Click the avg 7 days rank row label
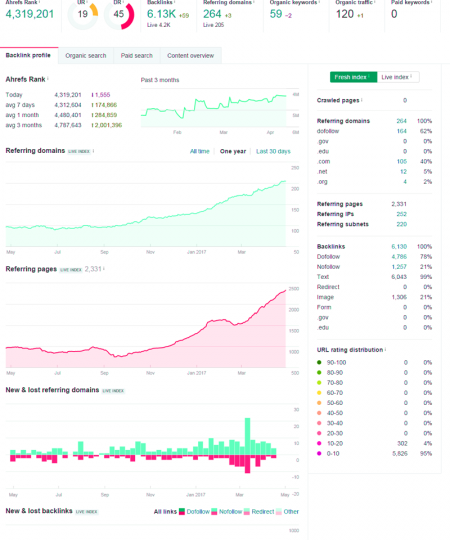 pos(20,105)
